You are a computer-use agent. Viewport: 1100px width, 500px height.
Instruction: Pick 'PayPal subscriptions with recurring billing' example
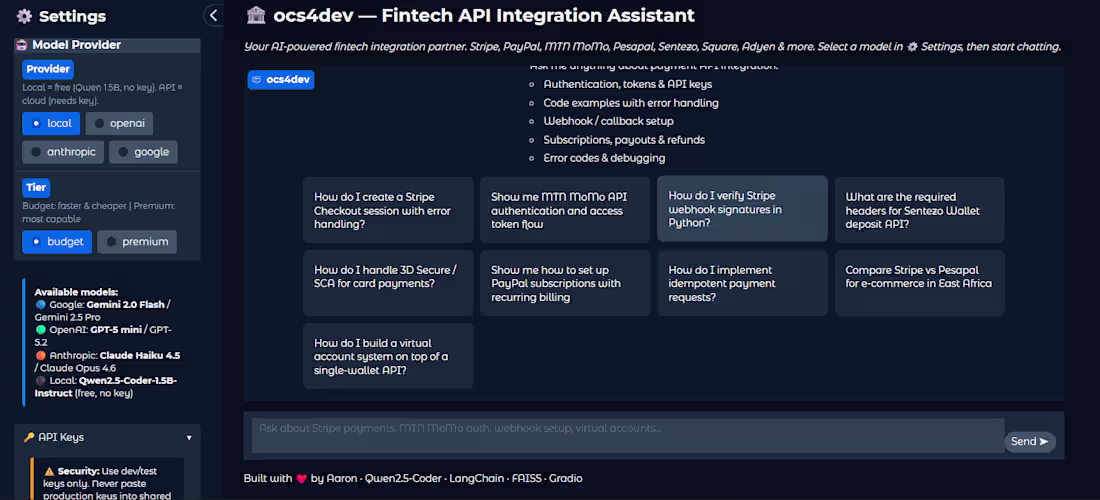click(565, 283)
